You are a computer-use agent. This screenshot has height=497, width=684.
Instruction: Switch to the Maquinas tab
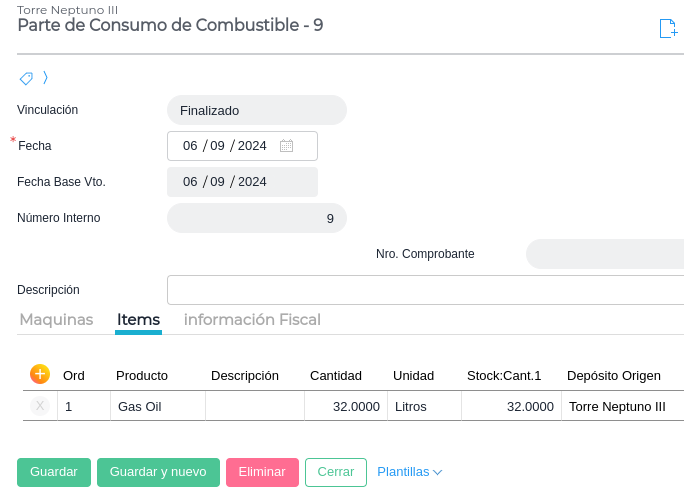(56, 320)
